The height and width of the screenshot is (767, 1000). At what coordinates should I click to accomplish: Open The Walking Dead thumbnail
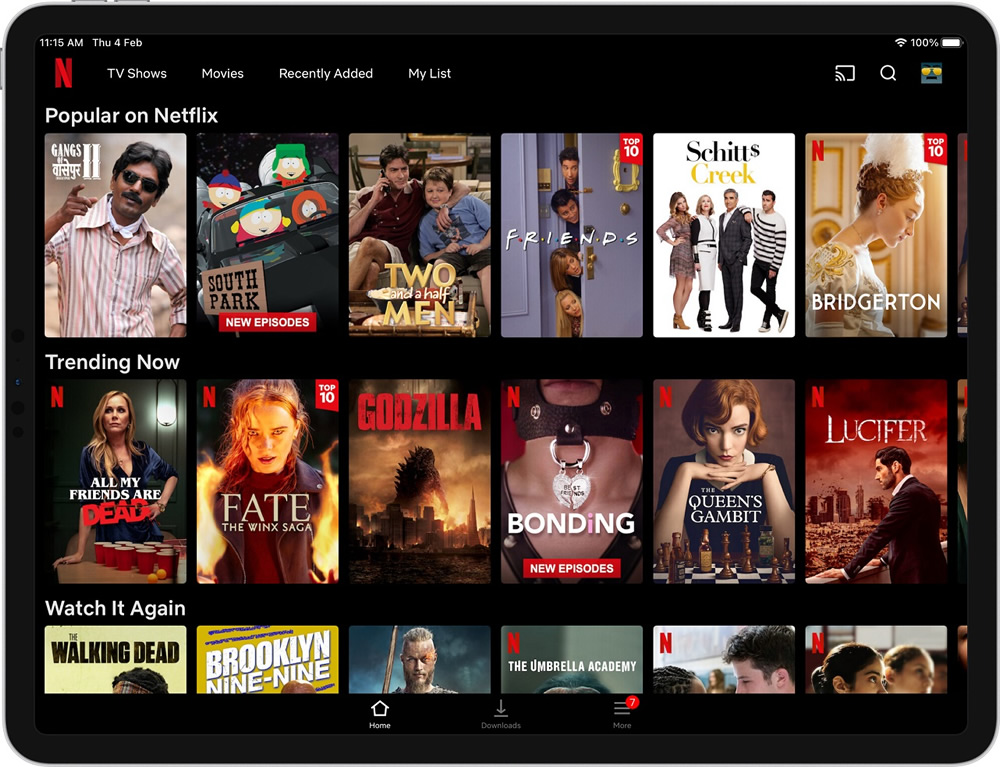pyautogui.click(x=115, y=659)
